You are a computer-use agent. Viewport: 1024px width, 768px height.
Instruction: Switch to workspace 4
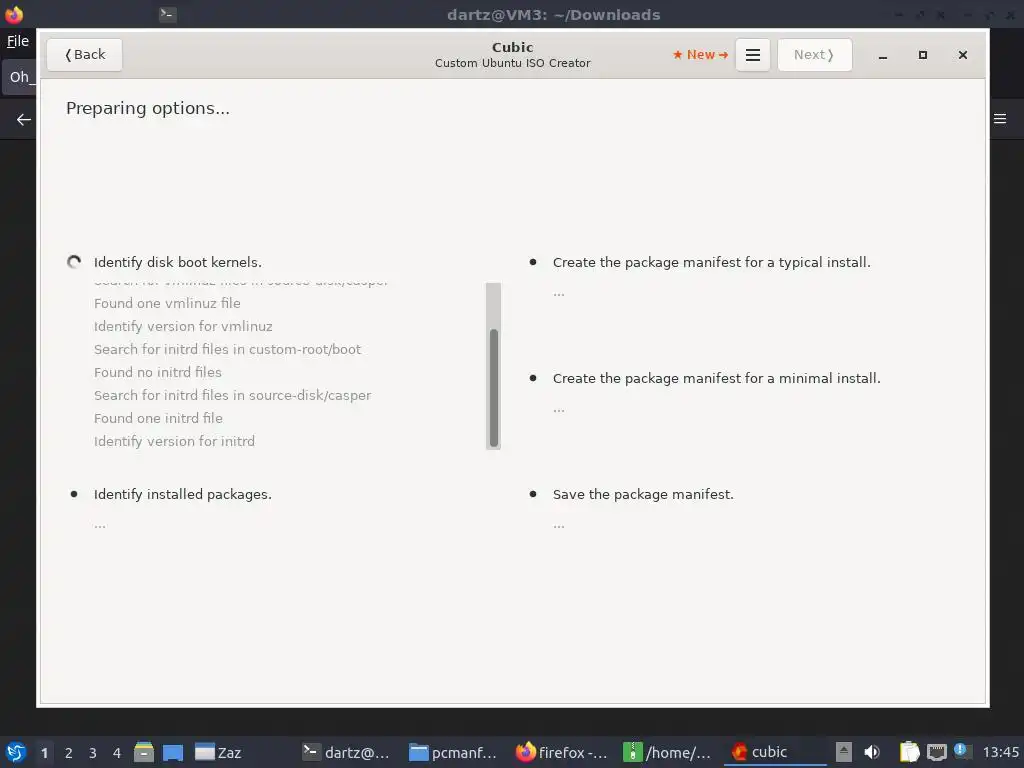coord(117,753)
